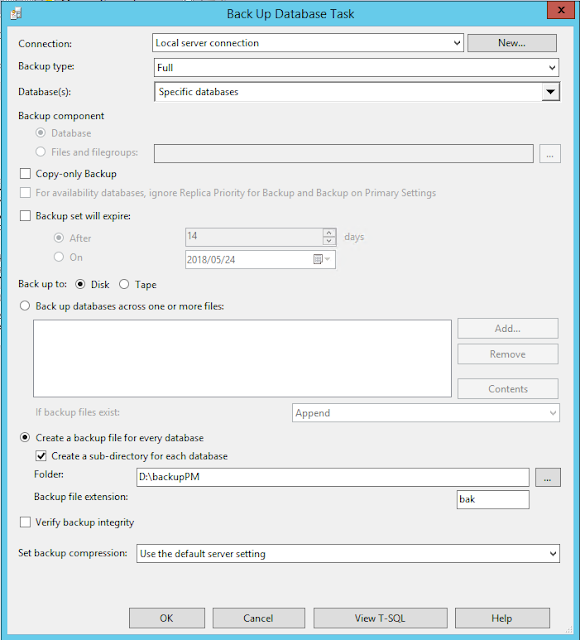
Task: Check Backup set will expire
Action: pyautogui.click(x=25, y=216)
